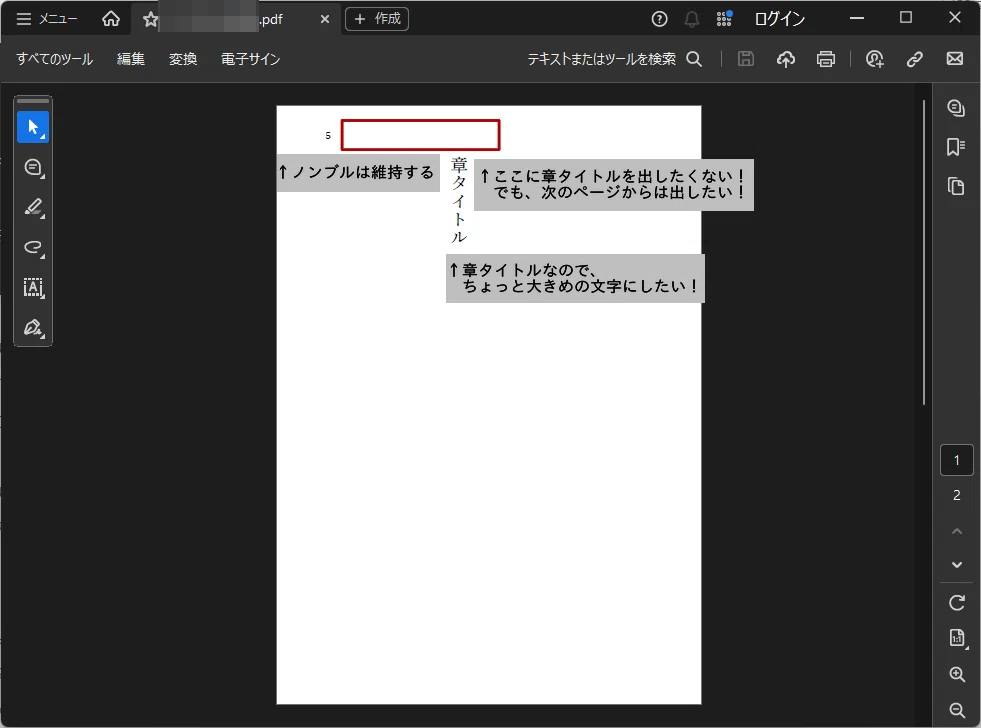Open the comments panel icon
This screenshot has height=728, width=981.
[956, 108]
